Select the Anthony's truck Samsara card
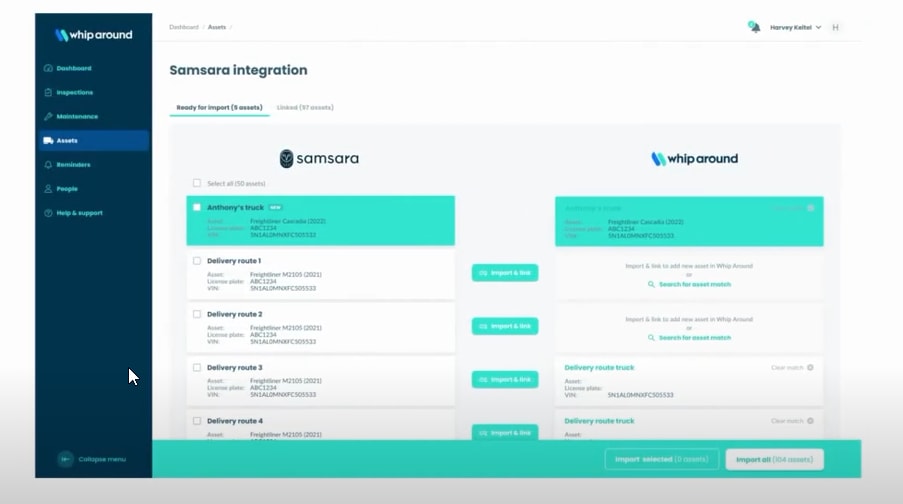The width and height of the screenshot is (903, 504). coord(321,221)
